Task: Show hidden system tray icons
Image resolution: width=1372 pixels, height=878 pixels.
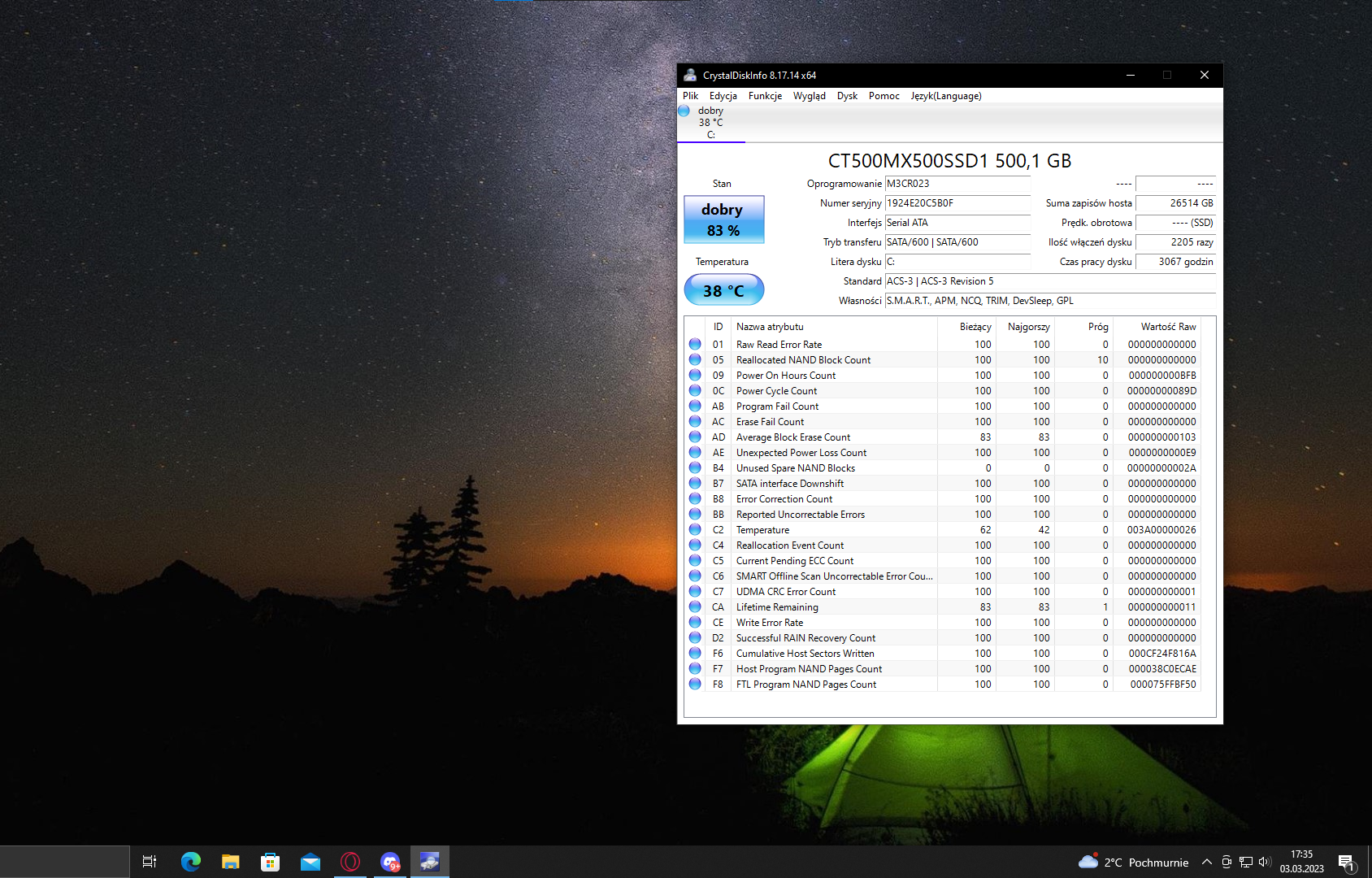Action: click(1207, 862)
